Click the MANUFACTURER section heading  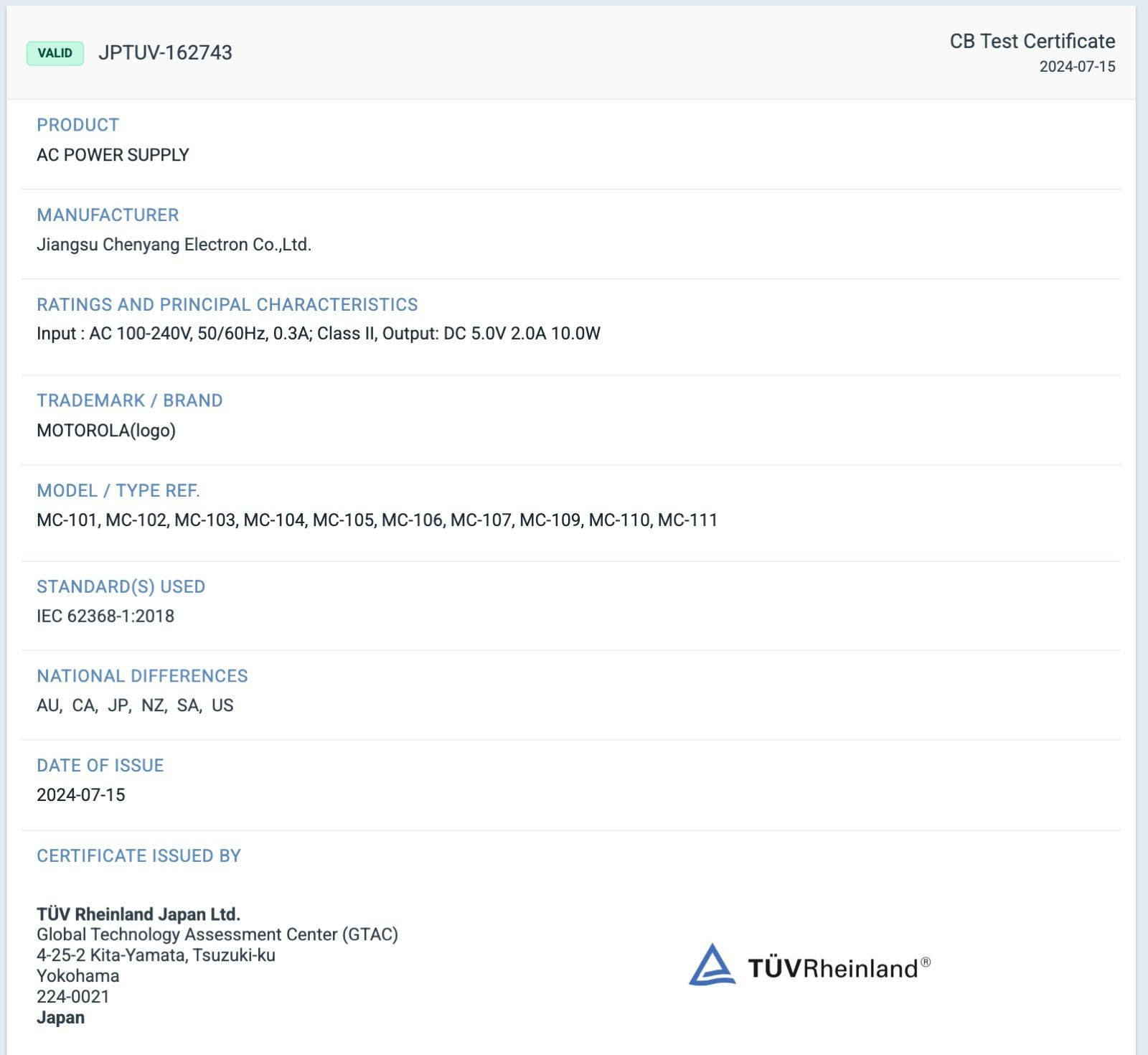[x=108, y=215]
